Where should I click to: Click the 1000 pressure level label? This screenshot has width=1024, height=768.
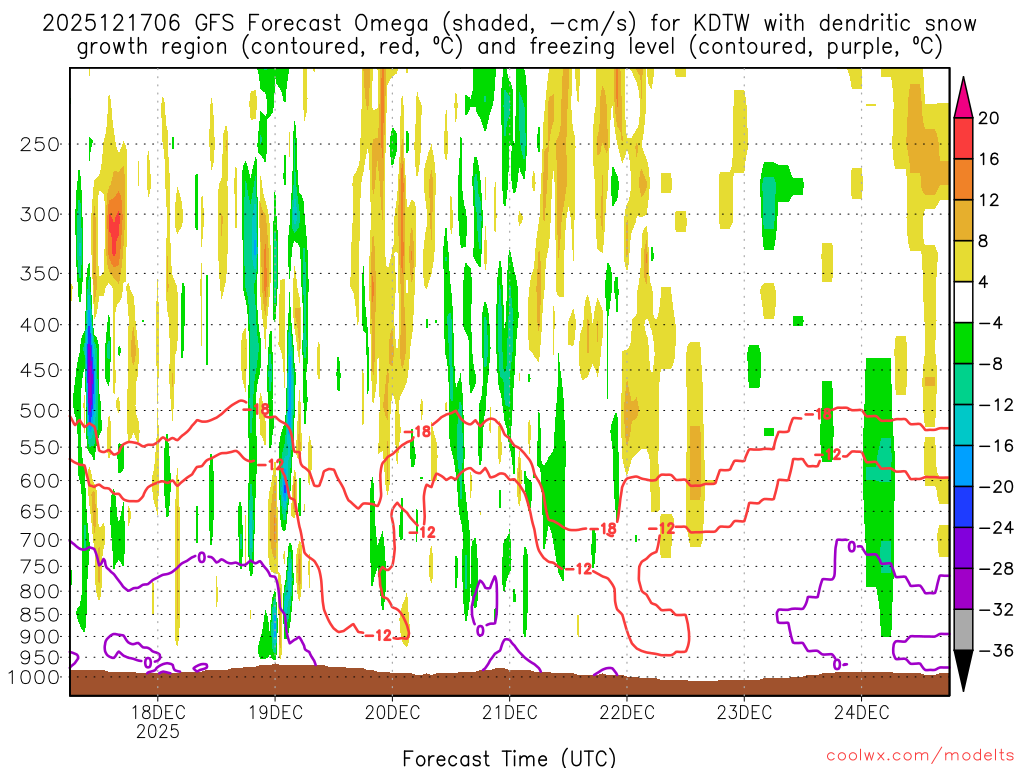34,677
